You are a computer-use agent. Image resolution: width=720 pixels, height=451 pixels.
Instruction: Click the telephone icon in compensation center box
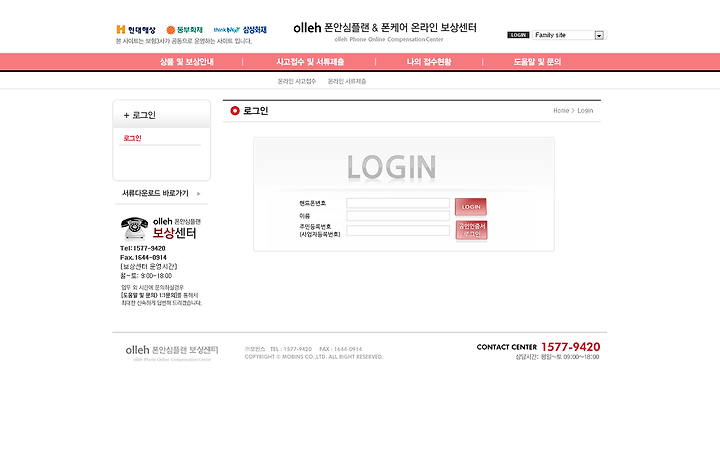pyautogui.click(x=134, y=228)
